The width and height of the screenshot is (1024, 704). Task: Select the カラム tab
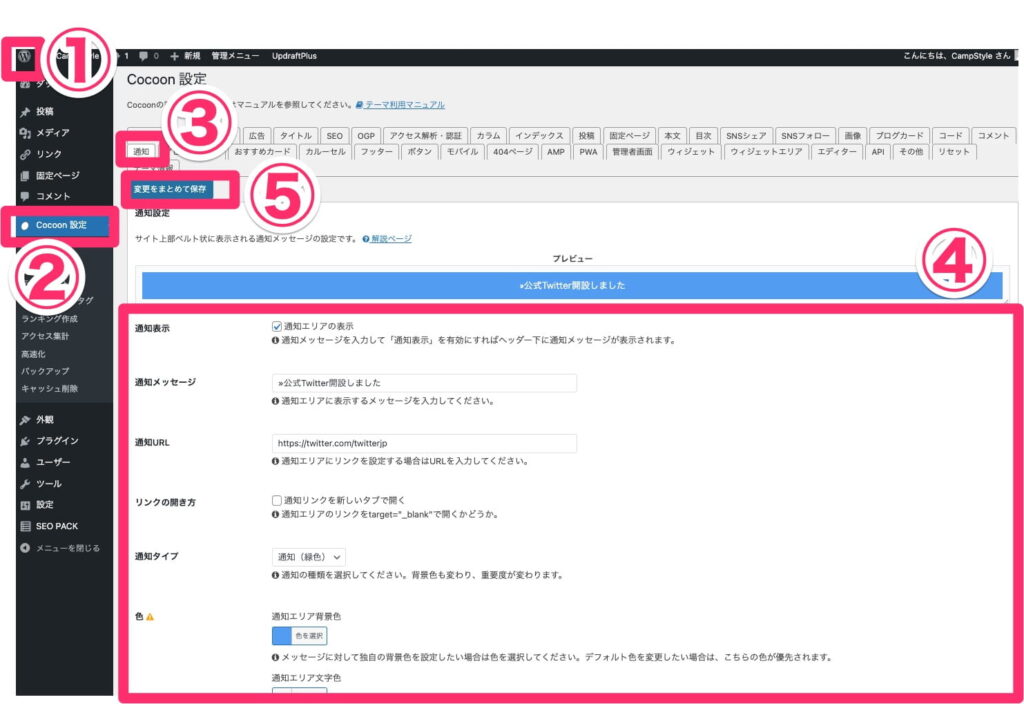click(488, 136)
